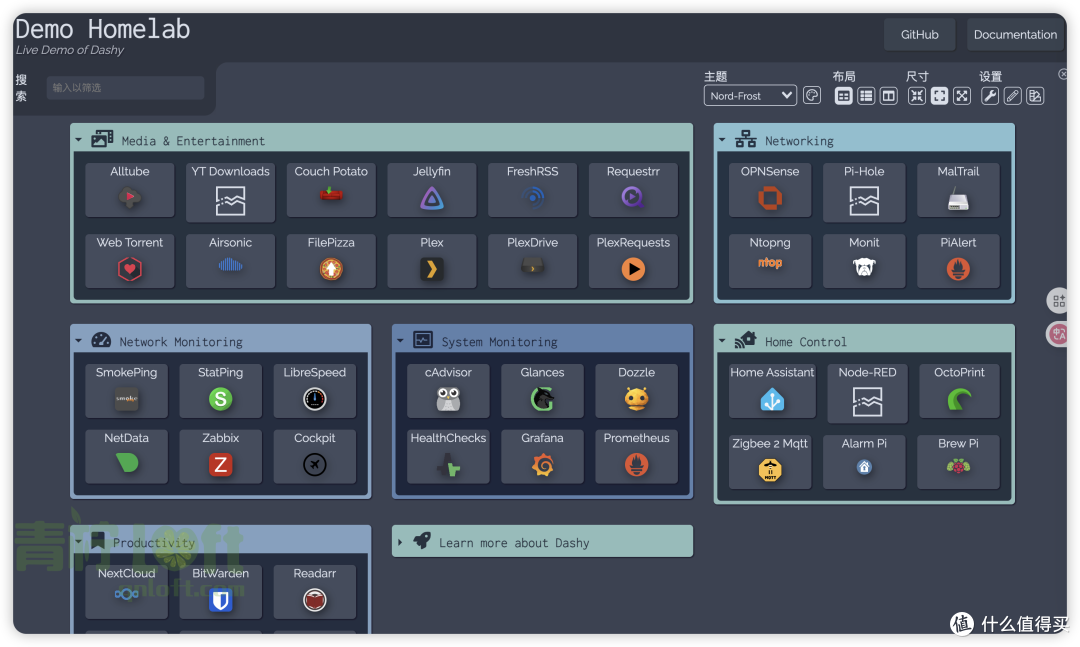Image resolution: width=1080 pixels, height=647 pixels.
Task: Open BitWarden tile
Action: click(x=220, y=592)
